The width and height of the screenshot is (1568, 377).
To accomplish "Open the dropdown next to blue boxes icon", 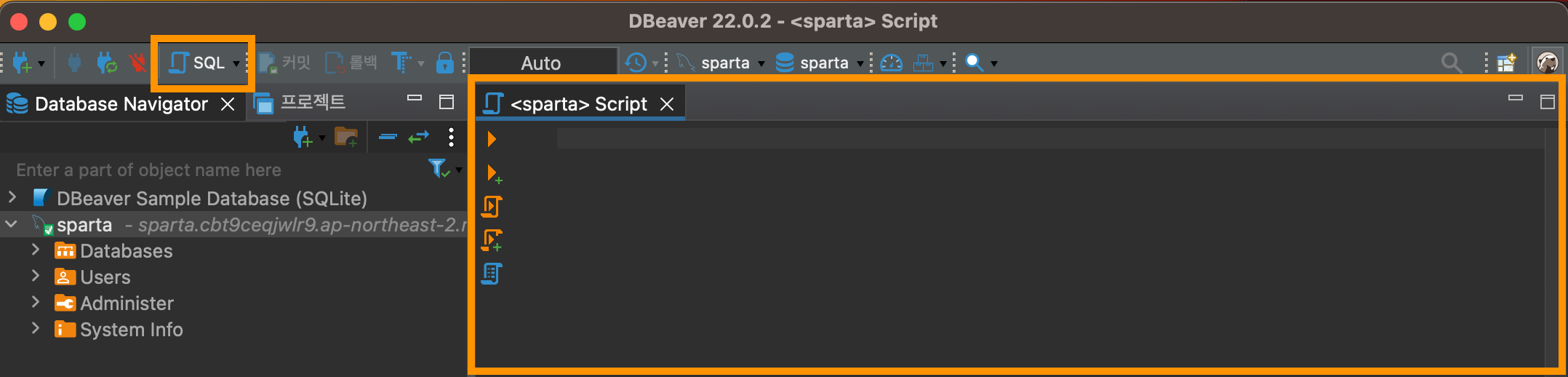I will tap(943, 64).
